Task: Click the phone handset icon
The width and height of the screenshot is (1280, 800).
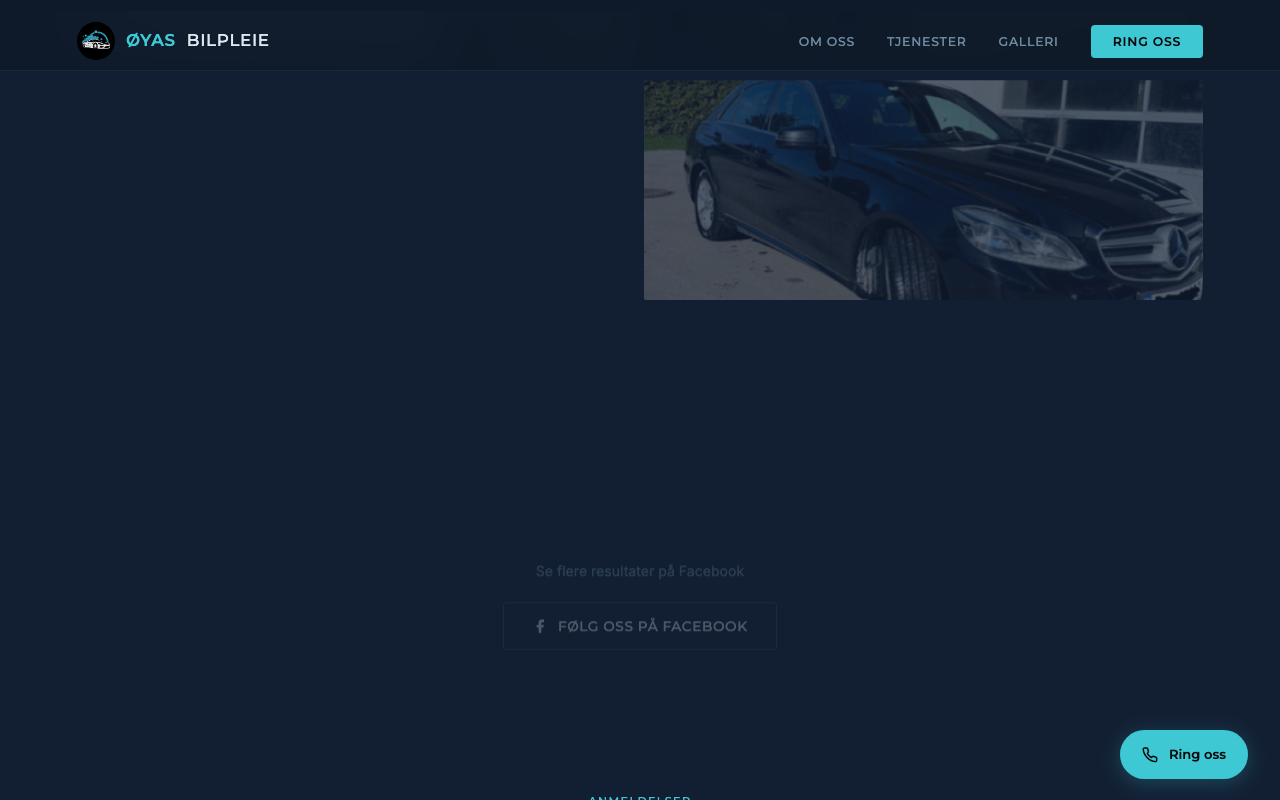Action: click(1150, 755)
